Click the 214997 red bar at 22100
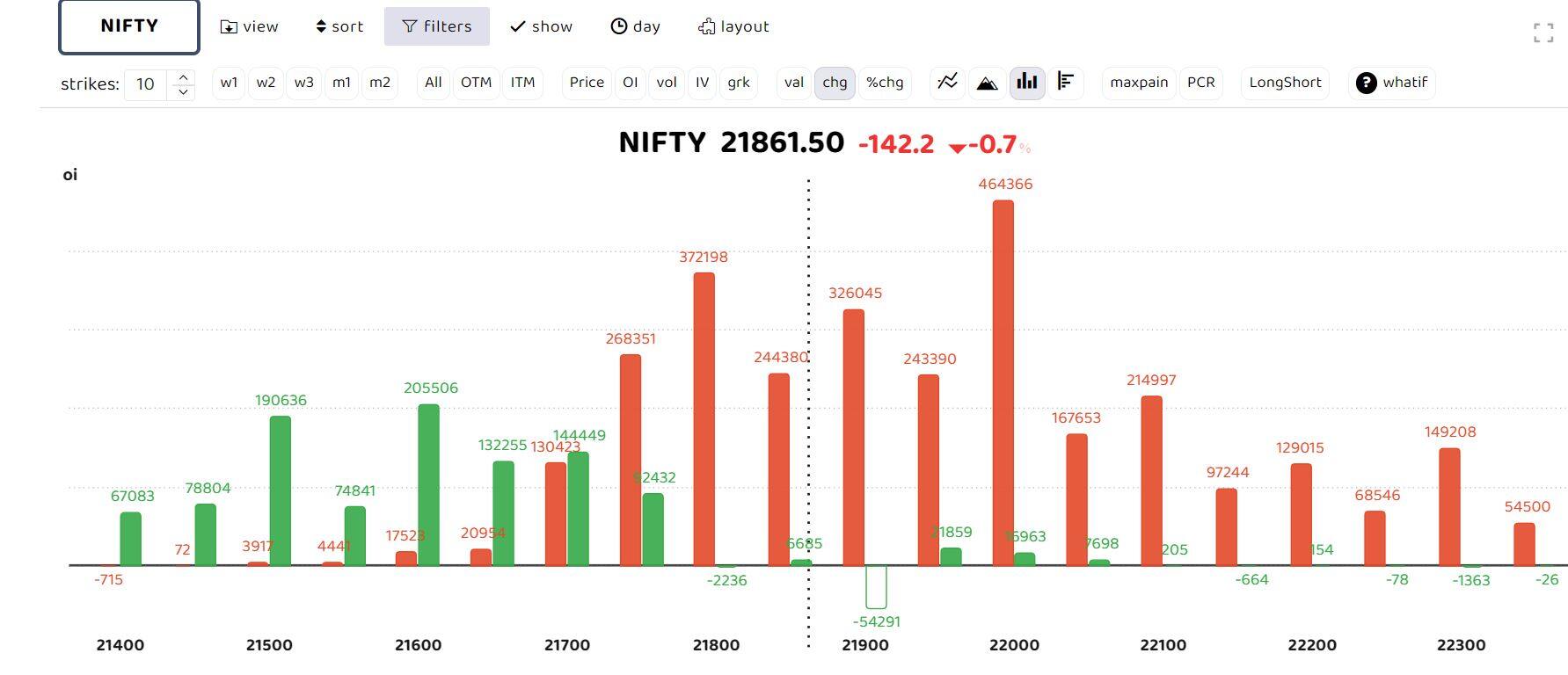The width and height of the screenshot is (1568, 675). [1152, 481]
